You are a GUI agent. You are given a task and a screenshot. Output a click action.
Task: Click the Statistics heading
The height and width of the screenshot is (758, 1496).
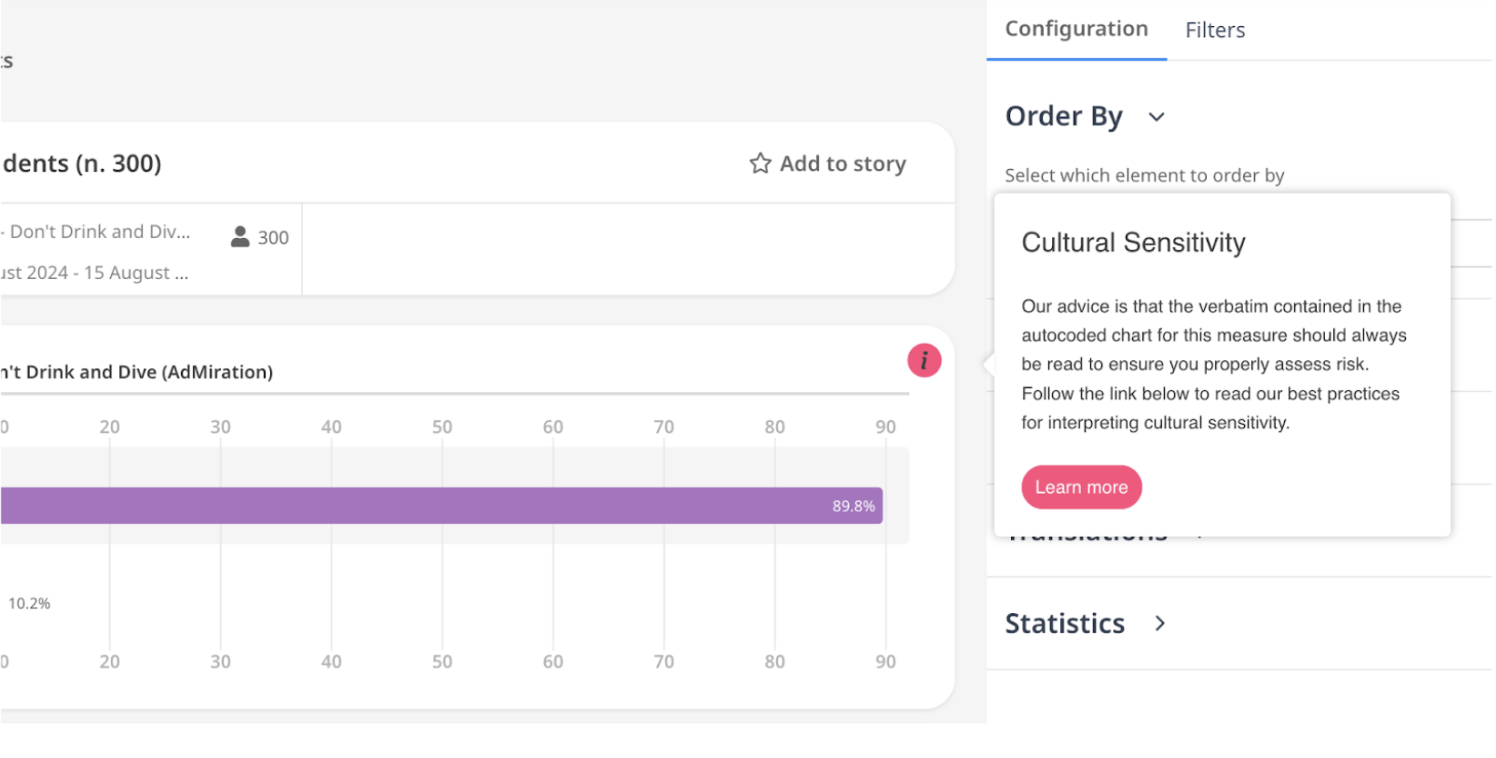coord(1065,623)
